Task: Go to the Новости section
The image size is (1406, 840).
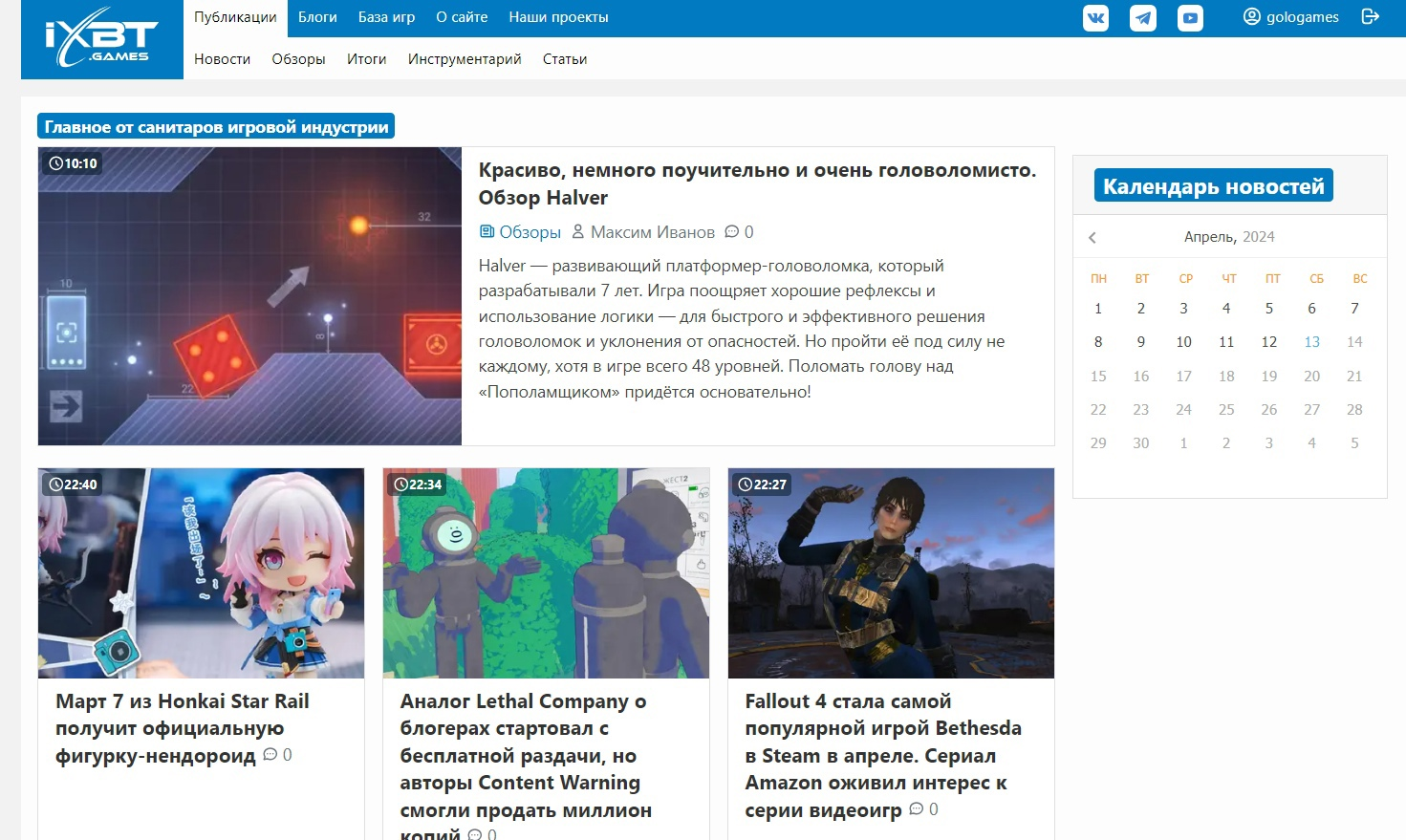Action: coord(222,59)
